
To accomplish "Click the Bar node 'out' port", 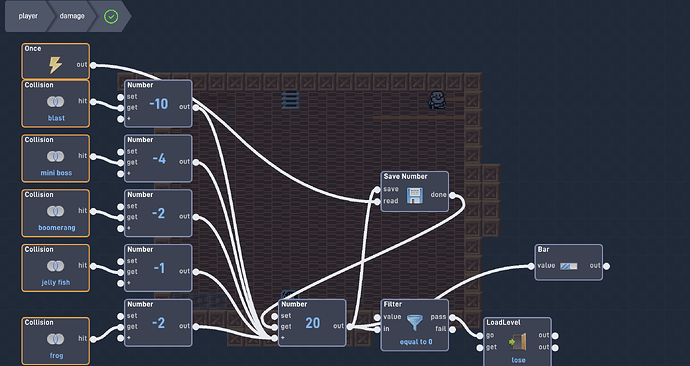I will (x=606, y=266).
